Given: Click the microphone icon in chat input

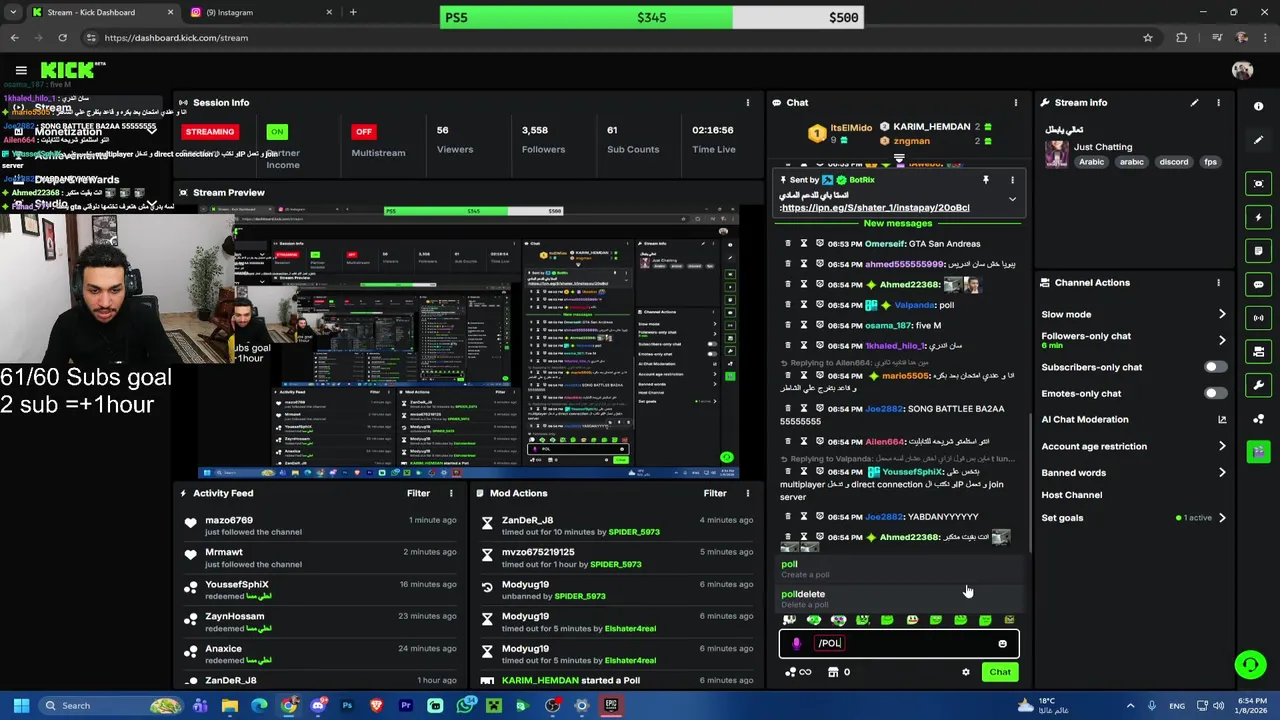Looking at the screenshot, I should coord(796,644).
